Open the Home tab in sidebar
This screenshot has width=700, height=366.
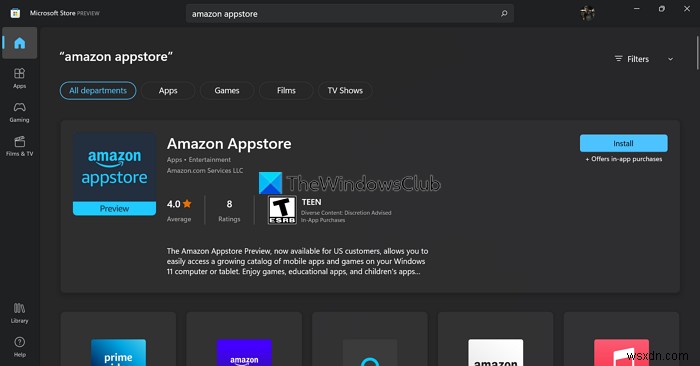point(20,43)
